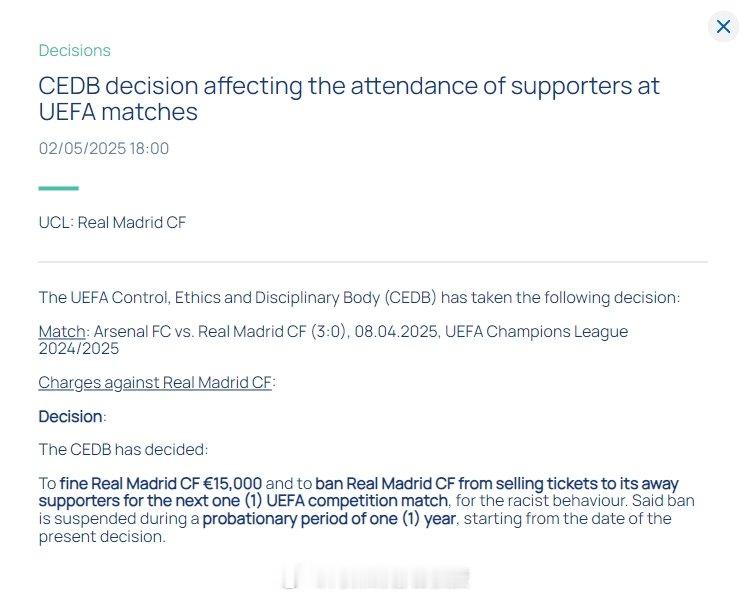The width and height of the screenshot is (750, 597).
Task: Close the decision popup with the X icon
Action: [x=723, y=26]
